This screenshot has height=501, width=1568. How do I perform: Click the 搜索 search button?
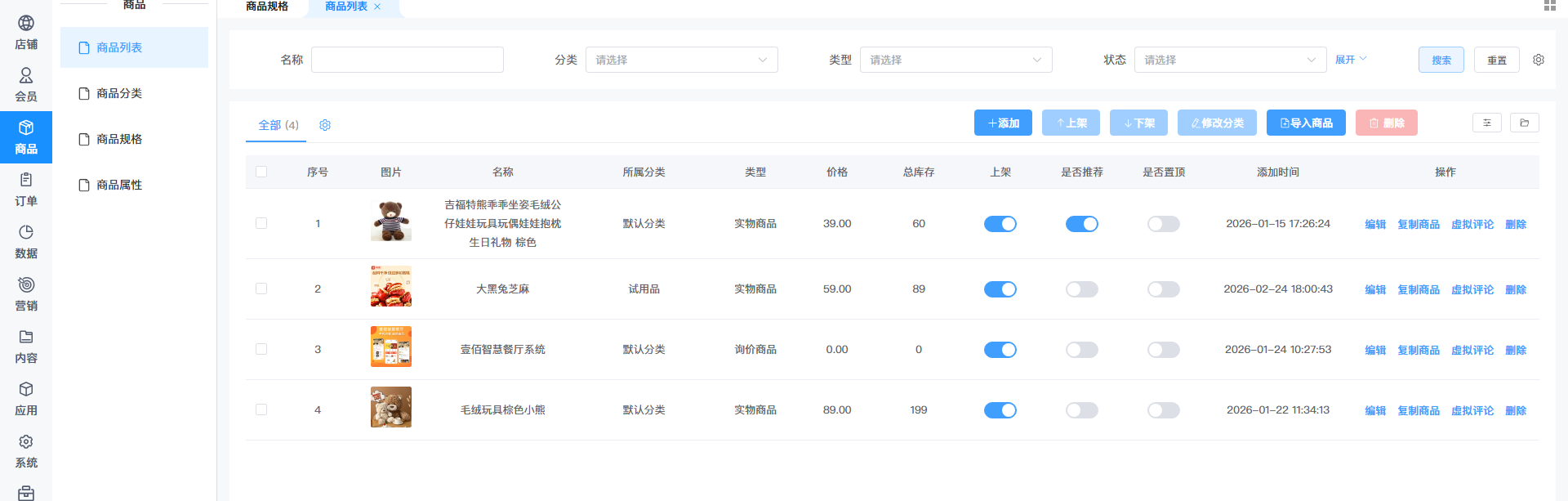tap(1441, 60)
